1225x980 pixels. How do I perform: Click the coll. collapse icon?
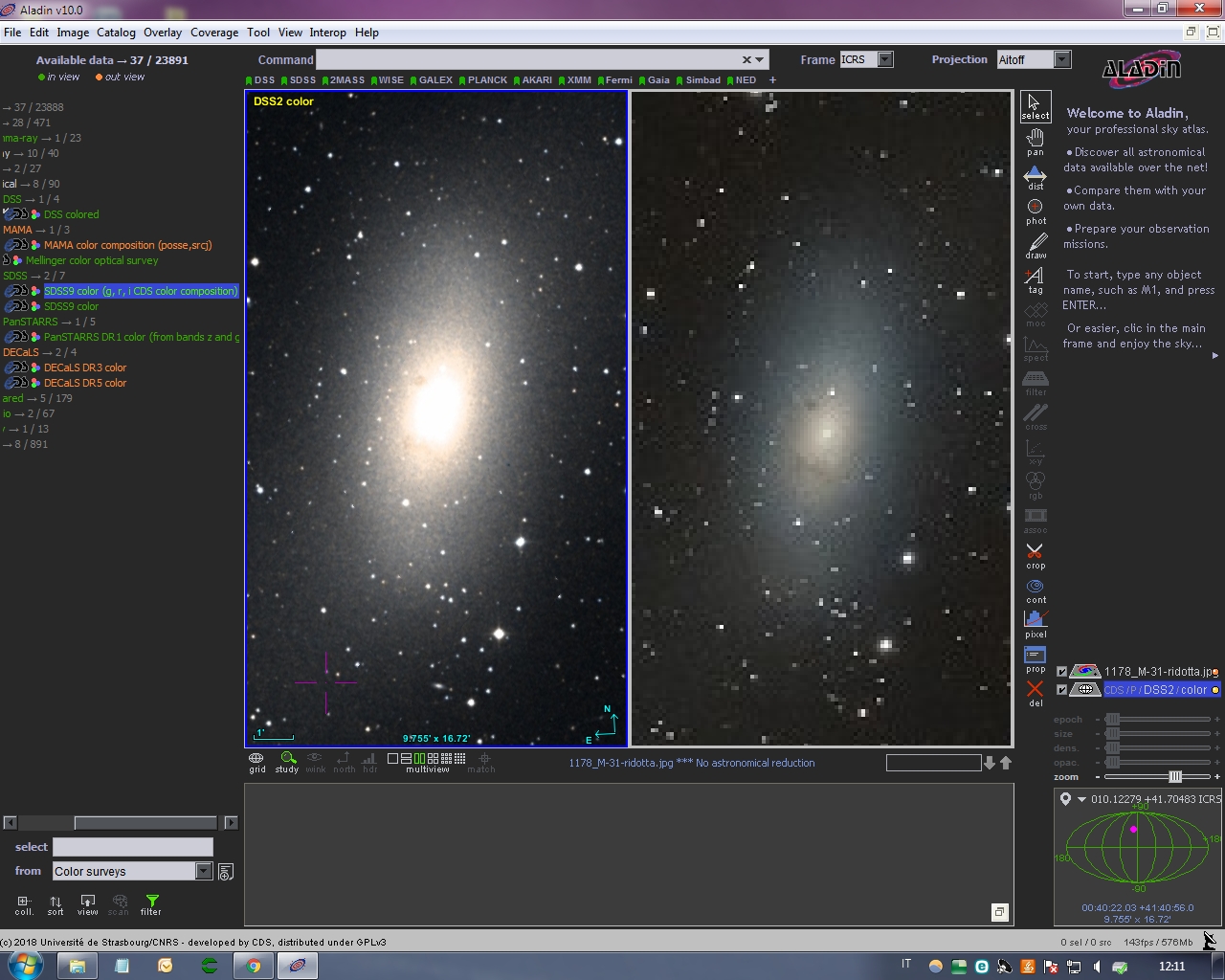pos(24,904)
